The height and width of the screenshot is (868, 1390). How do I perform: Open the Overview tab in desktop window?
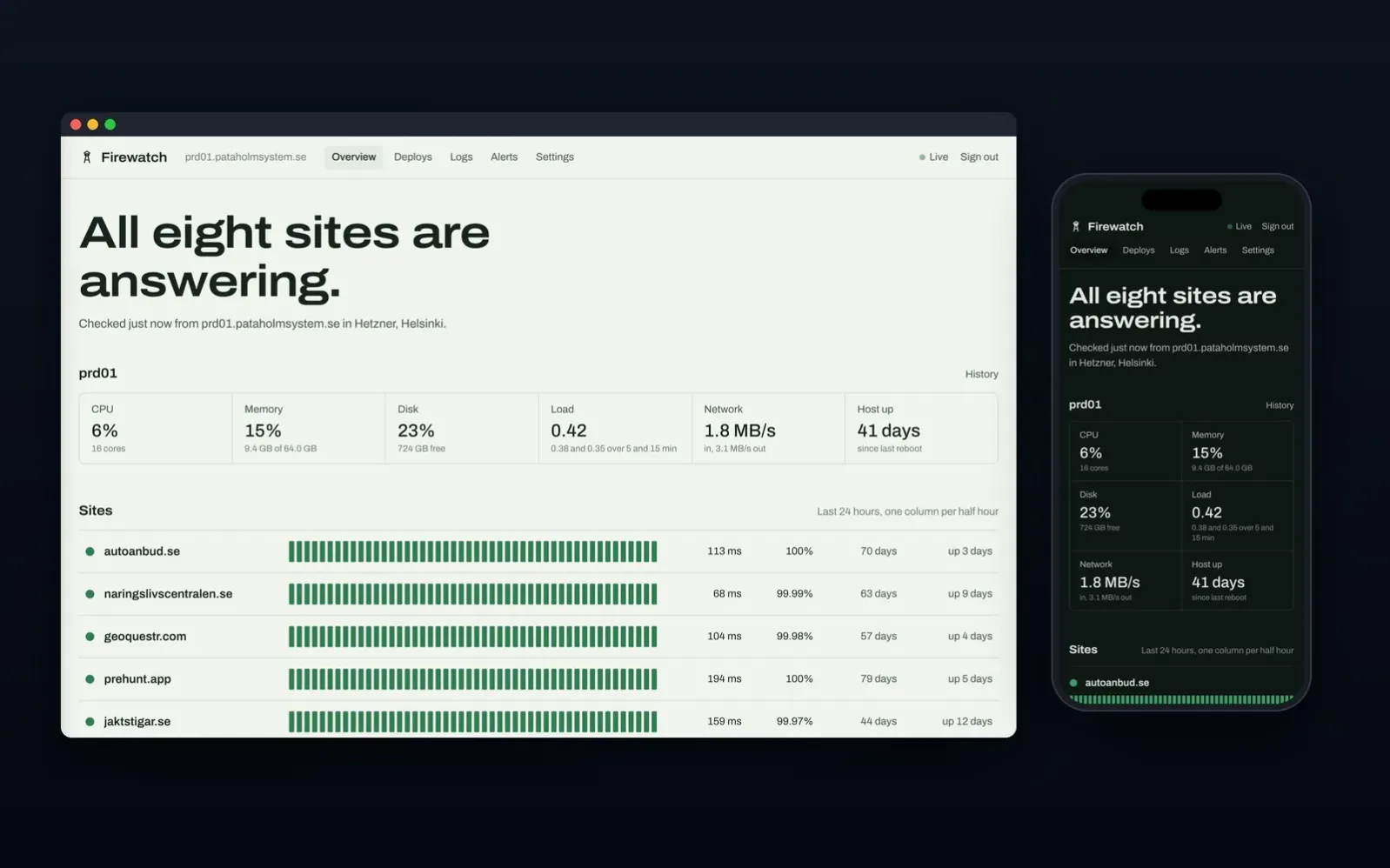coord(353,157)
